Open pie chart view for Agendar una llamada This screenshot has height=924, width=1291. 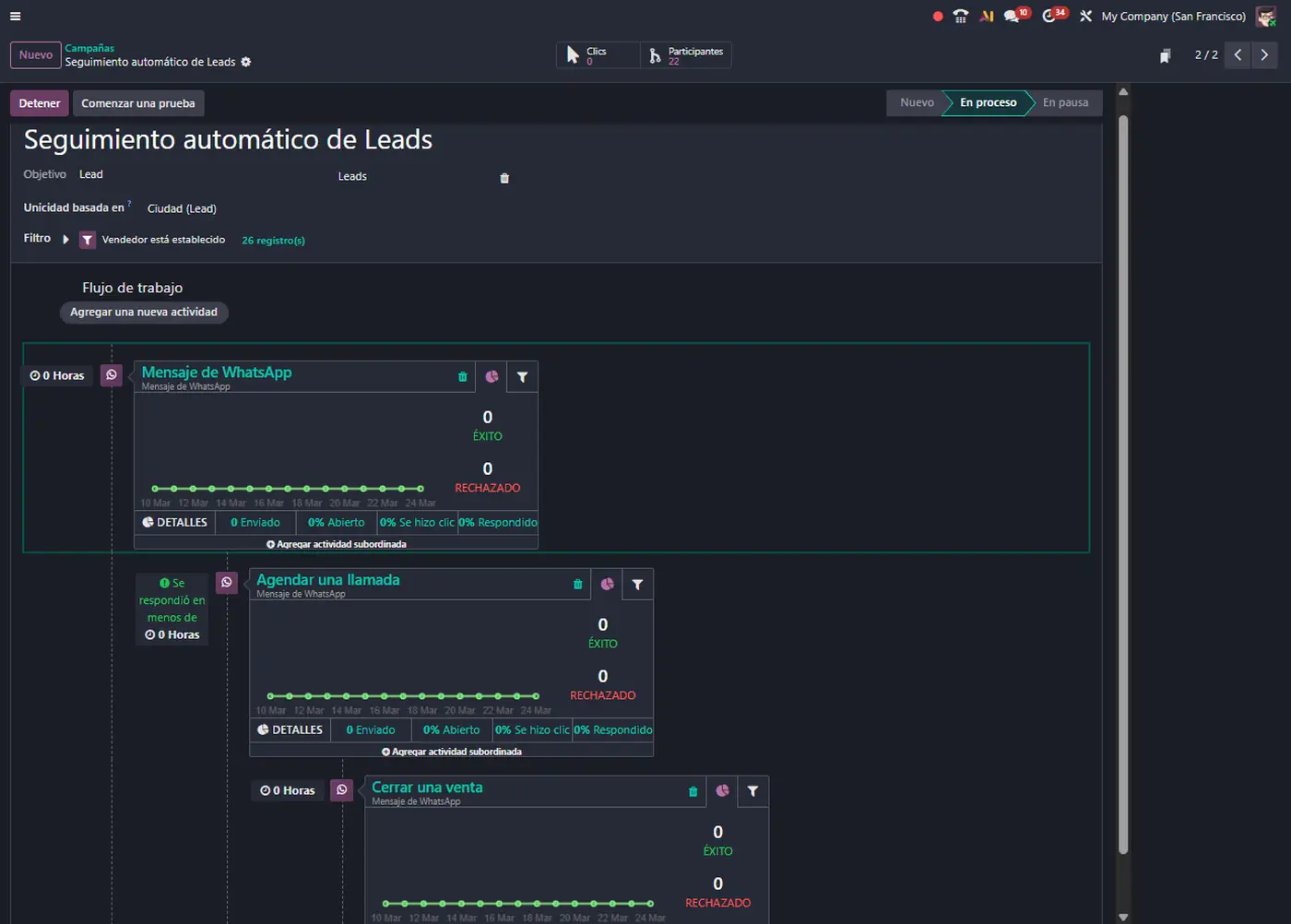607,585
